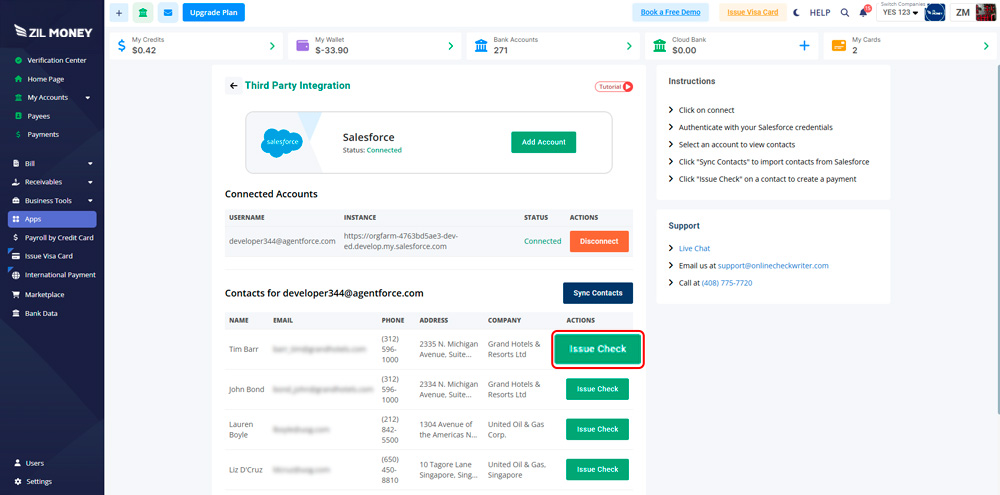This screenshot has width=1000, height=495.
Task: Issue Check for Lauren Boyle
Action: coord(598,429)
